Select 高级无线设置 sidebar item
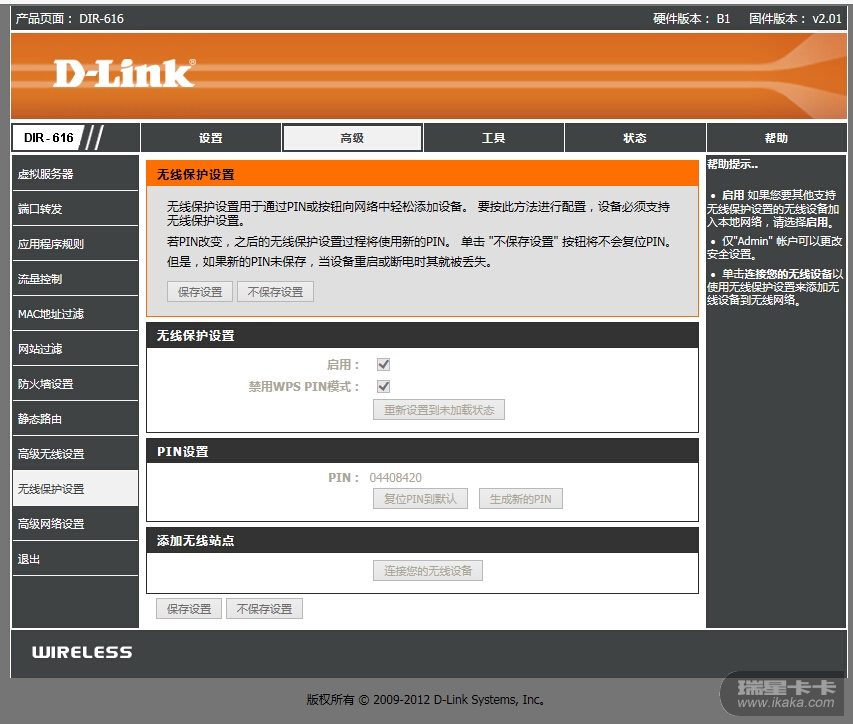This screenshot has height=724, width=853. coord(75,454)
